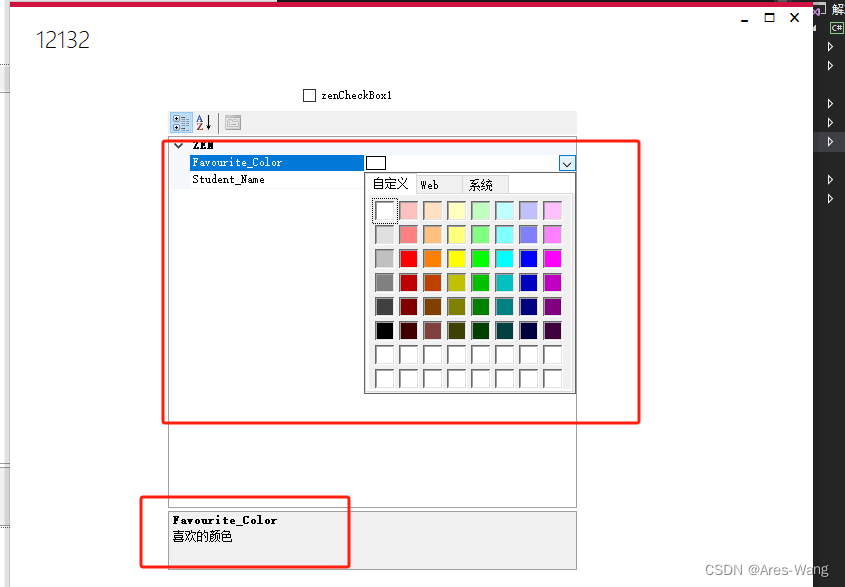Switch to the 系统 tab
This screenshot has height=587, width=845.
(482, 184)
